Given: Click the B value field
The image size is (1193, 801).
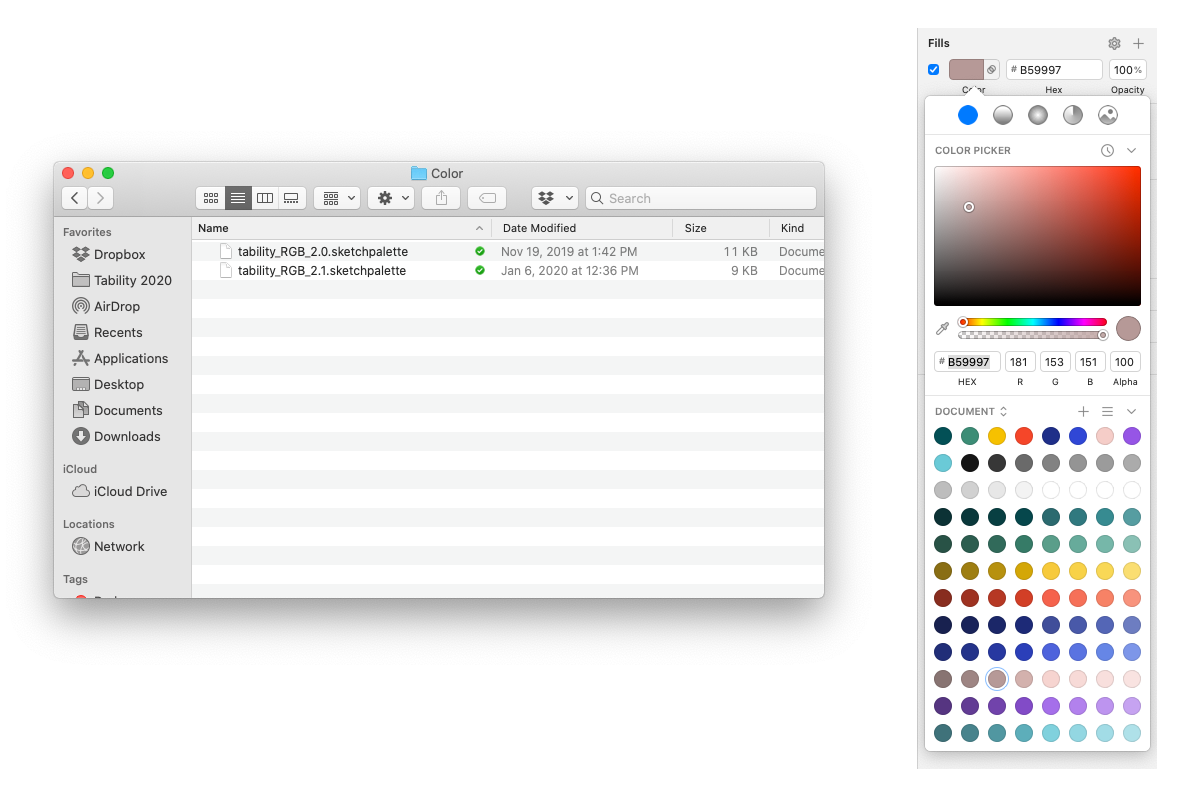Looking at the screenshot, I should 1090,362.
